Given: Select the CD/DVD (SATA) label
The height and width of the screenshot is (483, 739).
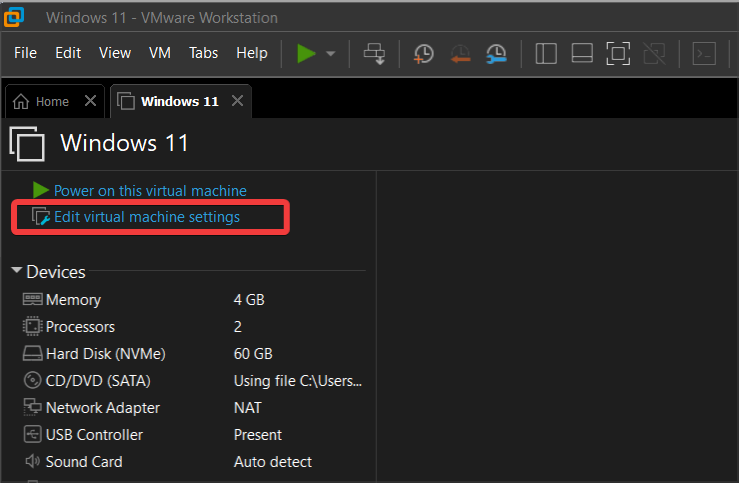Looking at the screenshot, I should [98, 381].
